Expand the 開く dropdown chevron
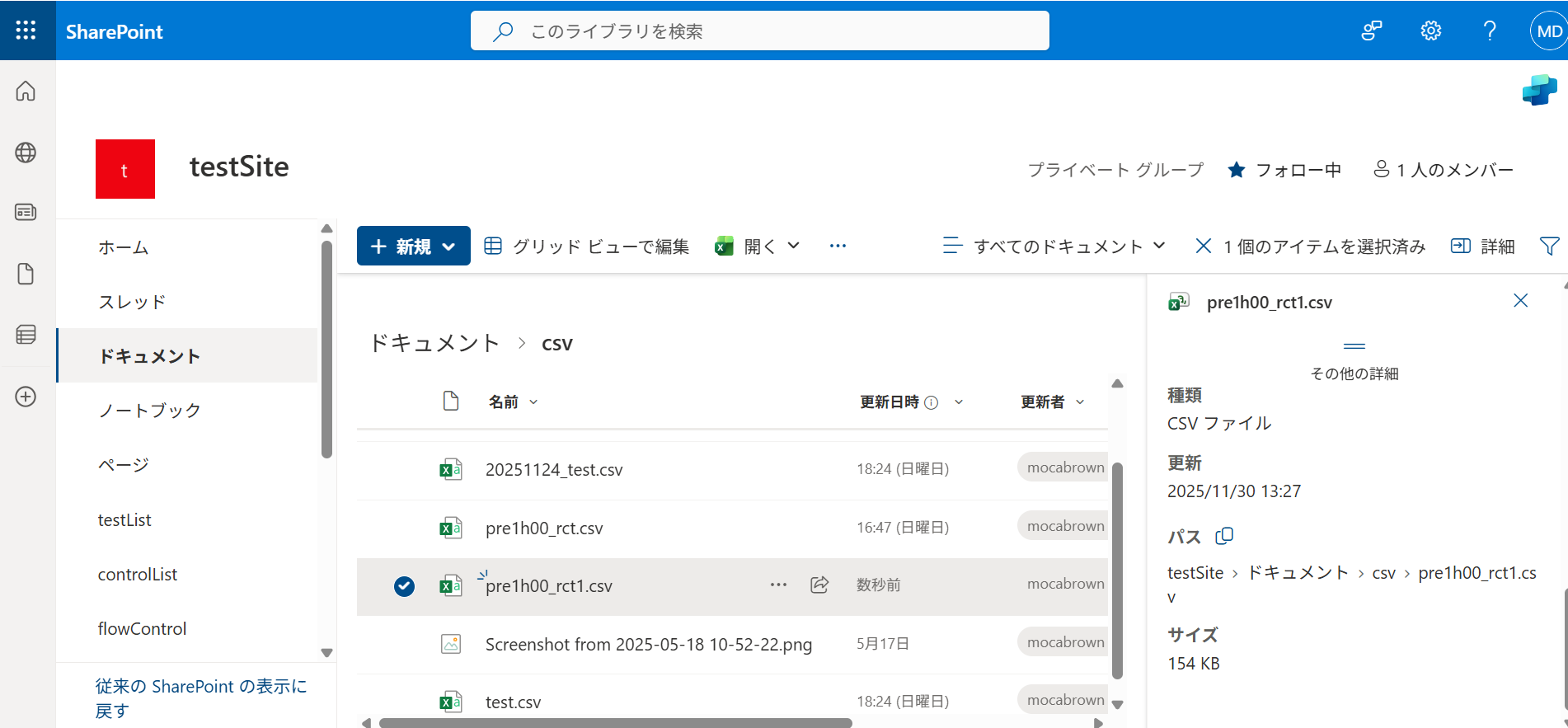This screenshot has width=1568, height=728. pyautogui.click(x=794, y=246)
